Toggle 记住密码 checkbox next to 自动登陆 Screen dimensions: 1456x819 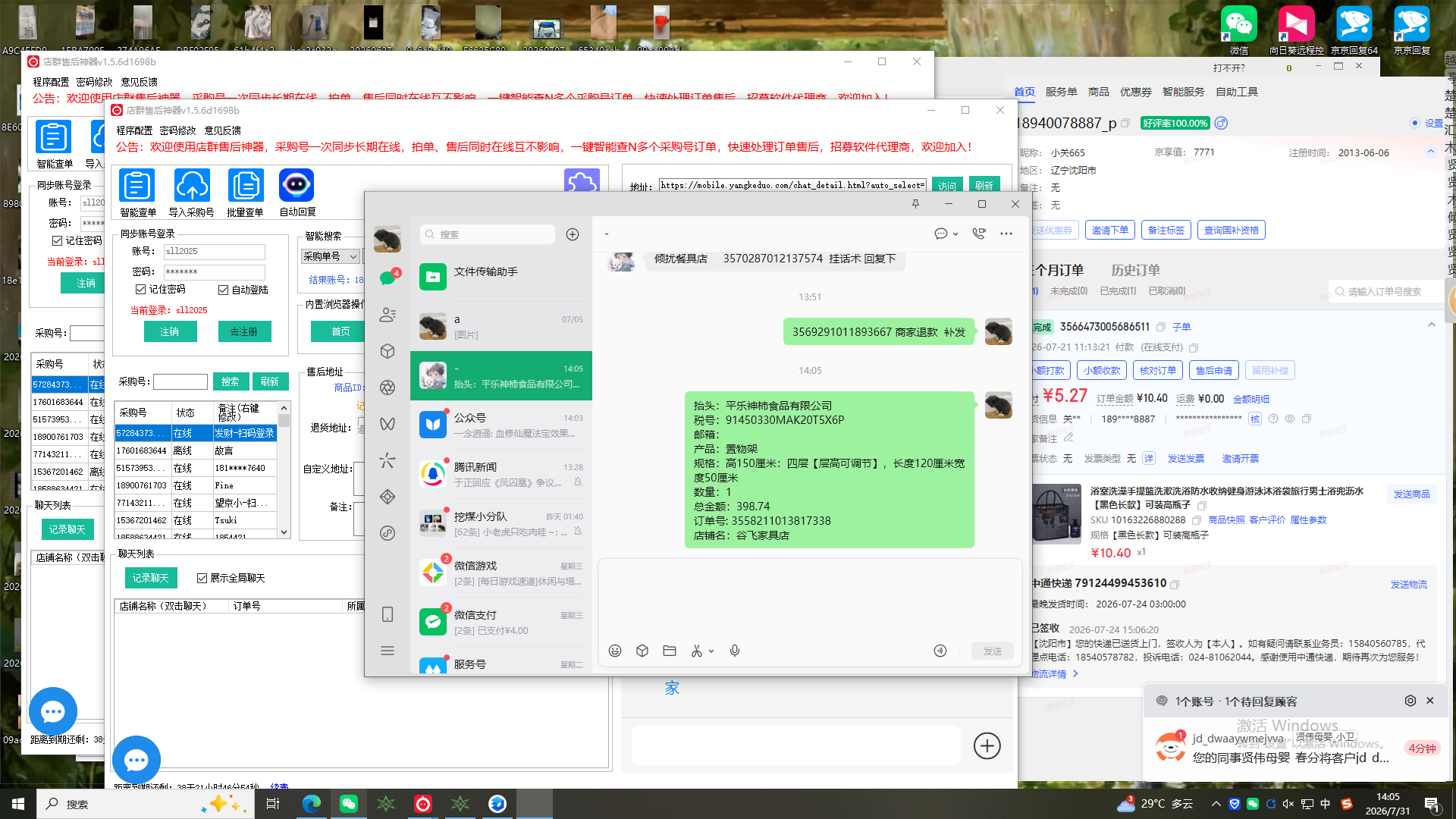pos(141,289)
